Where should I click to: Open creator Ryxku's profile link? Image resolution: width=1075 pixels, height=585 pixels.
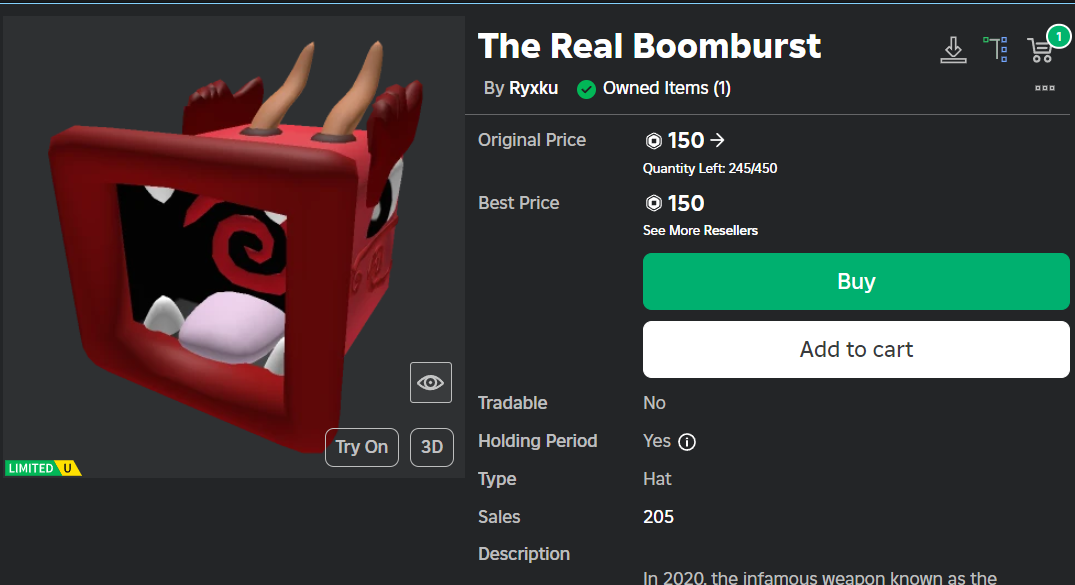click(x=534, y=88)
